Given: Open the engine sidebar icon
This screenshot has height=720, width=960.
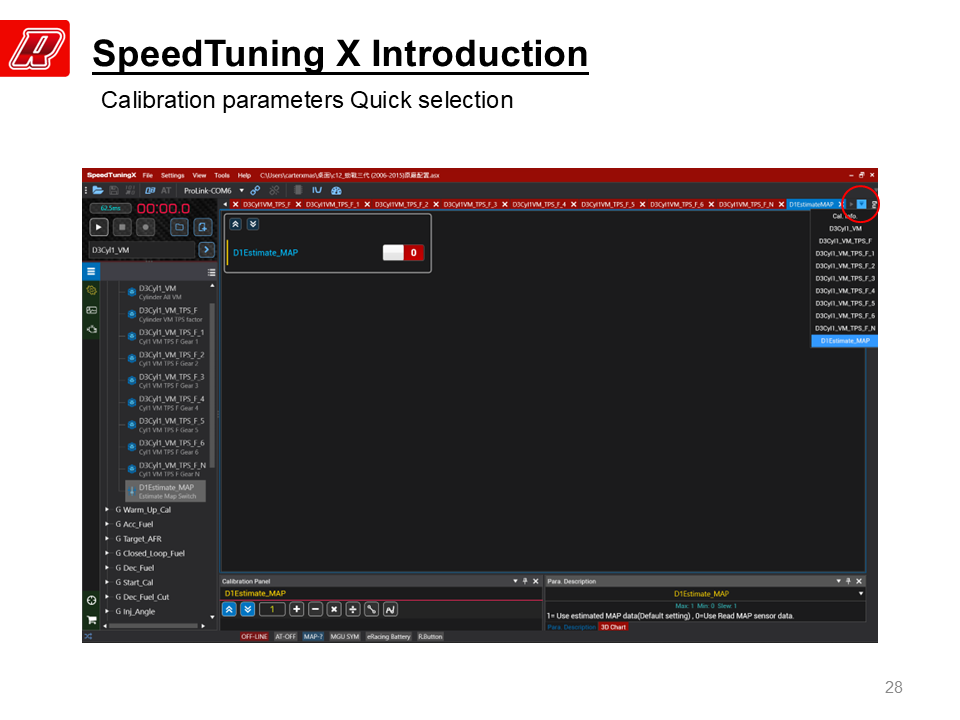Looking at the screenshot, I should 91,329.
